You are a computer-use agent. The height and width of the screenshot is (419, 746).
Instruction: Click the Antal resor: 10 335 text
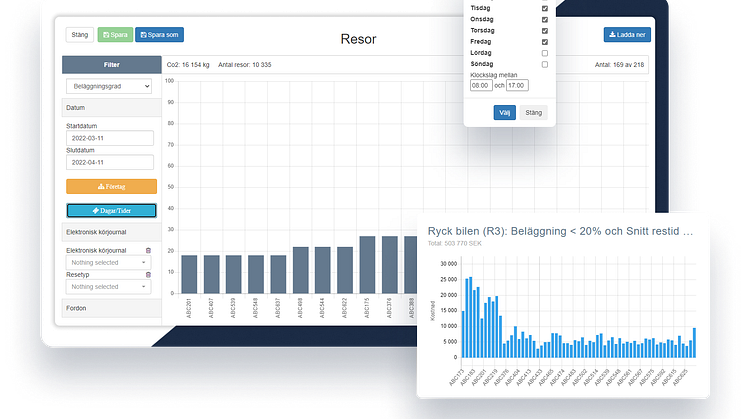(245, 65)
